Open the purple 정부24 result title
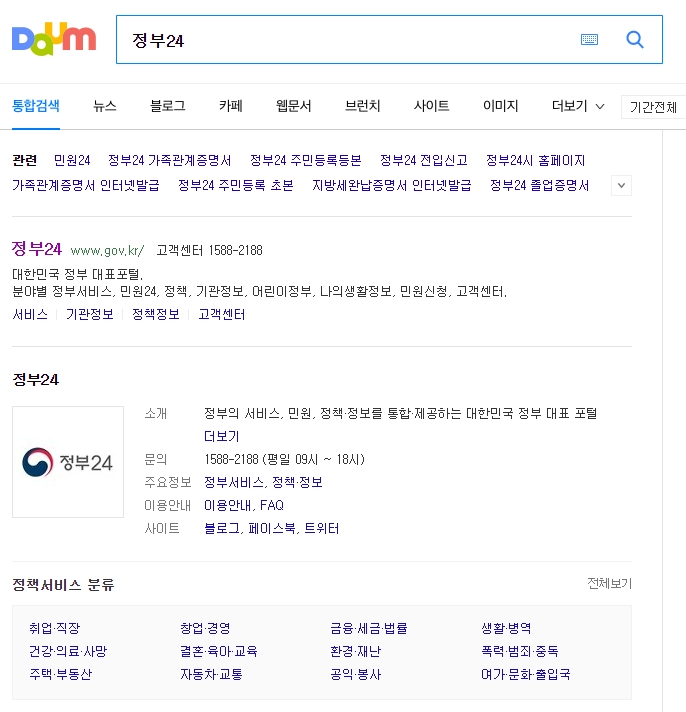This screenshot has height=712, width=686. [x=36, y=249]
